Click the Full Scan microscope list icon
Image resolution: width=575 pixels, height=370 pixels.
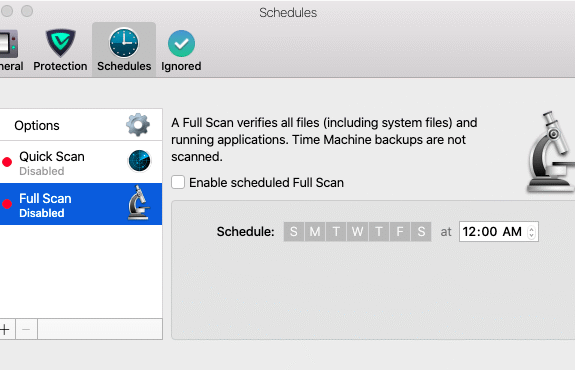[139, 203]
